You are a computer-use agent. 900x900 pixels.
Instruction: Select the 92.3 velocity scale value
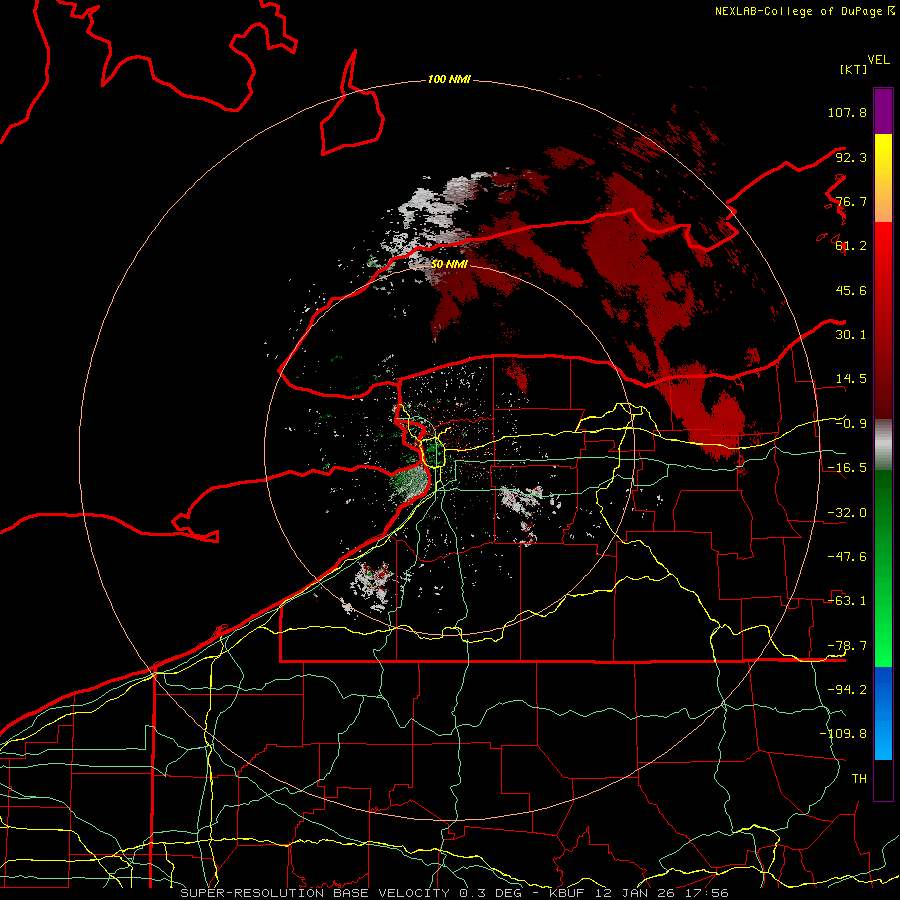pyautogui.click(x=851, y=157)
